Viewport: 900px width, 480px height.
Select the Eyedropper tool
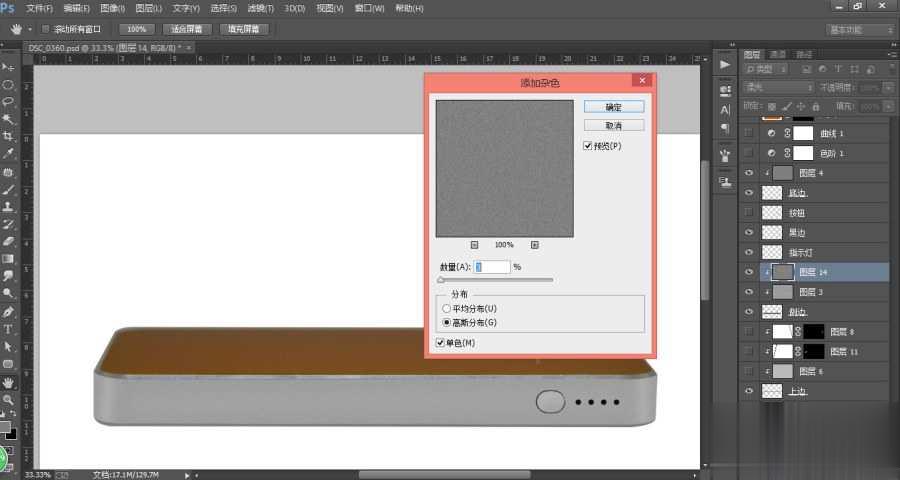click(x=8, y=153)
